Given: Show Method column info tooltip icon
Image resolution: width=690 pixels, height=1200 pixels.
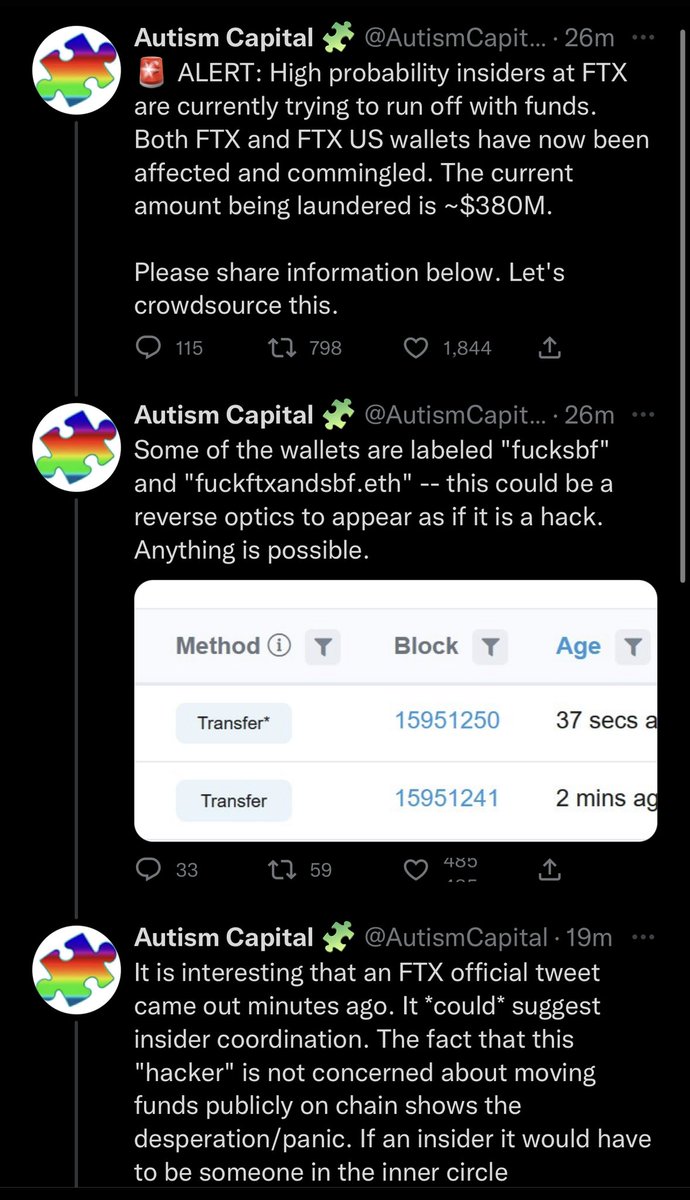Looking at the screenshot, I should coord(281,647).
